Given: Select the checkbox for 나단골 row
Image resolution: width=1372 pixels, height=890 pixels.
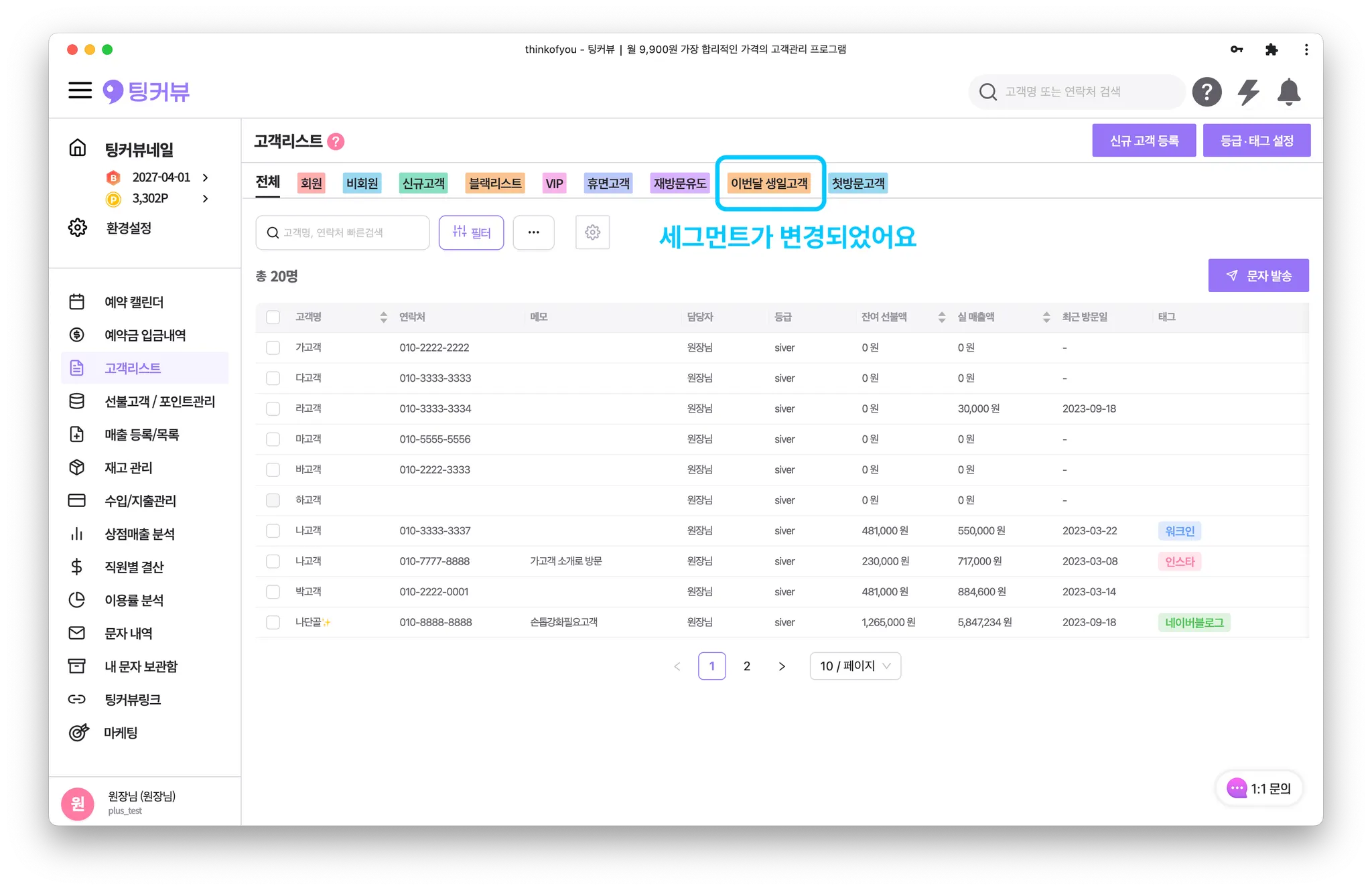Looking at the screenshot, I should click(x=273, y=622).
